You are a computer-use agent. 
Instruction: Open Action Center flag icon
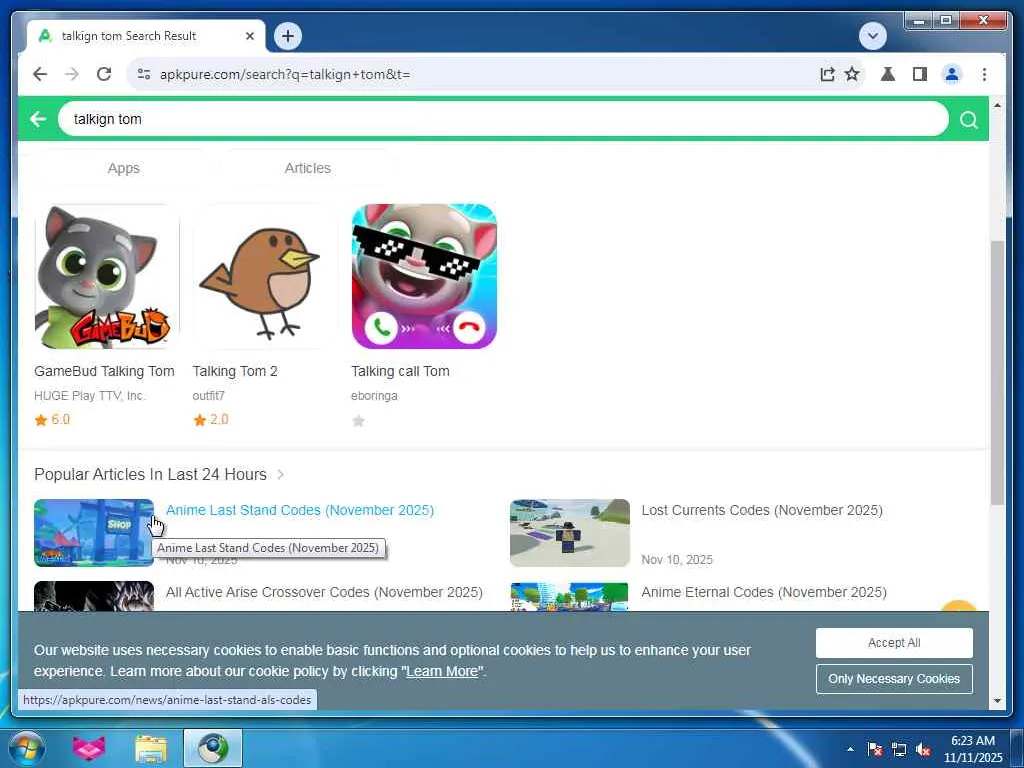pos(875,749)
